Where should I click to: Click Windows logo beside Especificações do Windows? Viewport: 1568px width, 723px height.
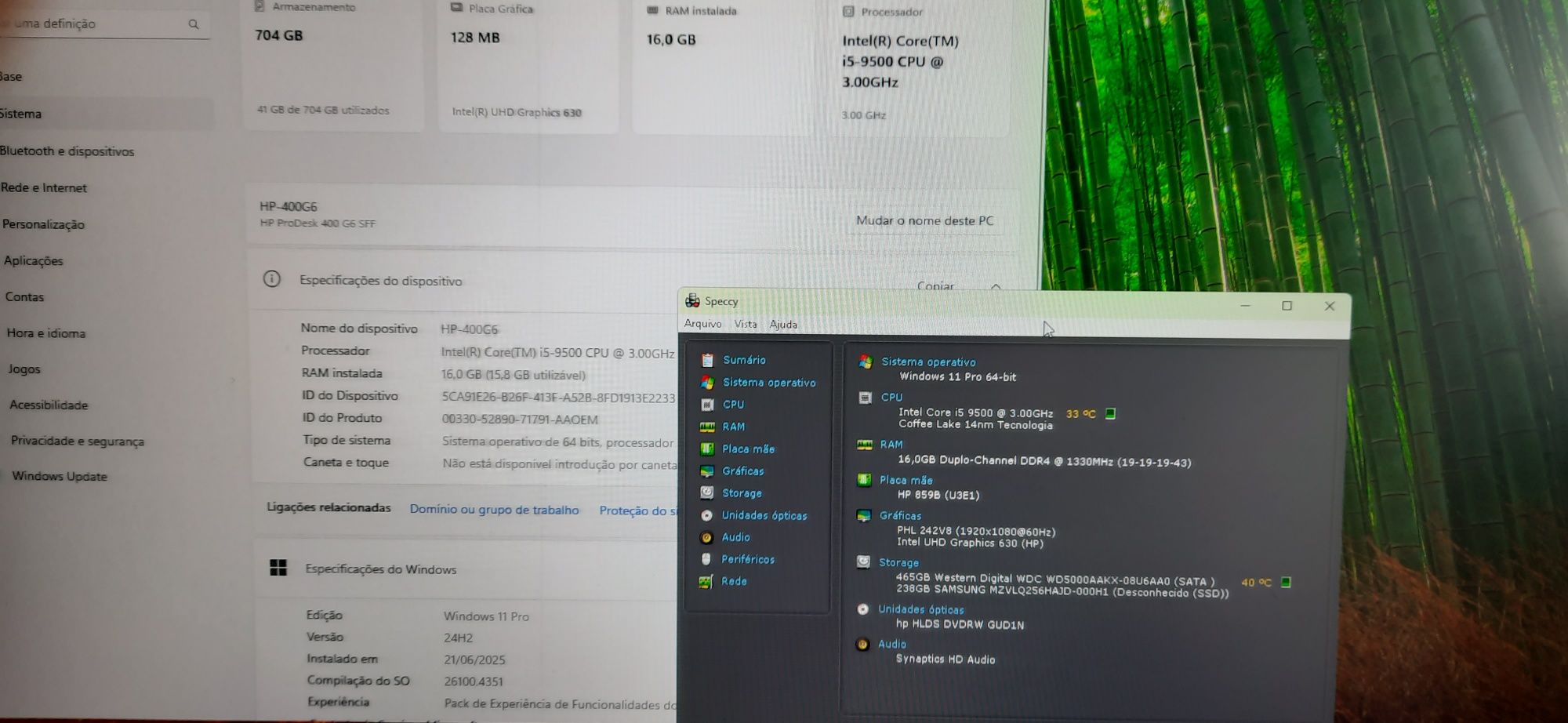pyautogui.click(x=278, y=568)
